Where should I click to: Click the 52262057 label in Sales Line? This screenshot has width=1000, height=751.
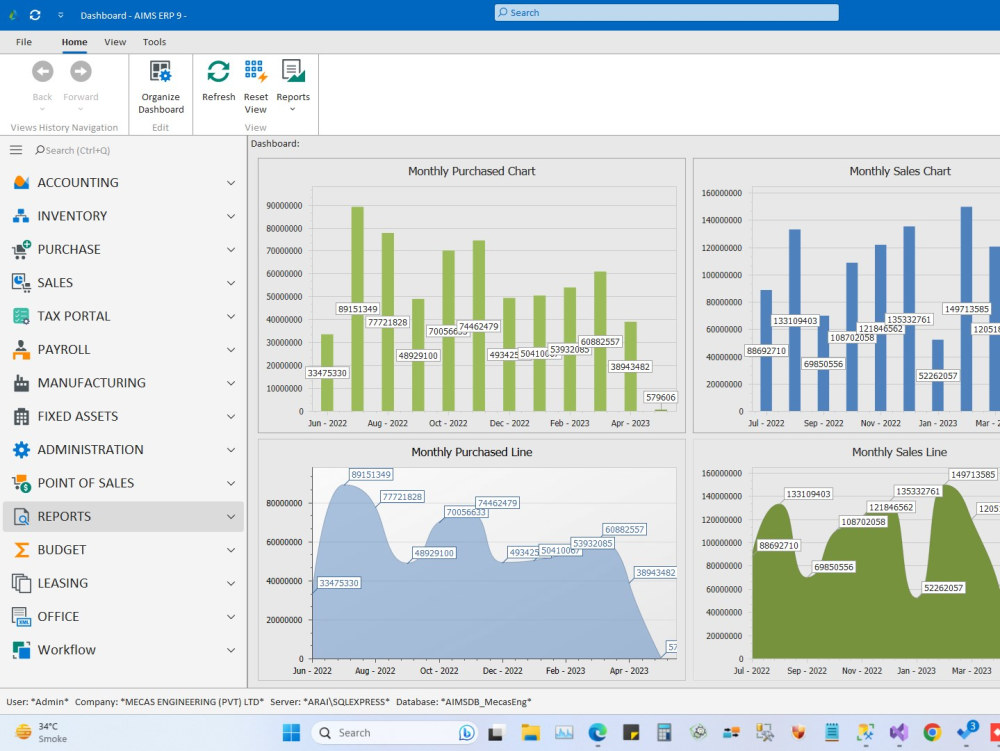(x=943, y=588)
